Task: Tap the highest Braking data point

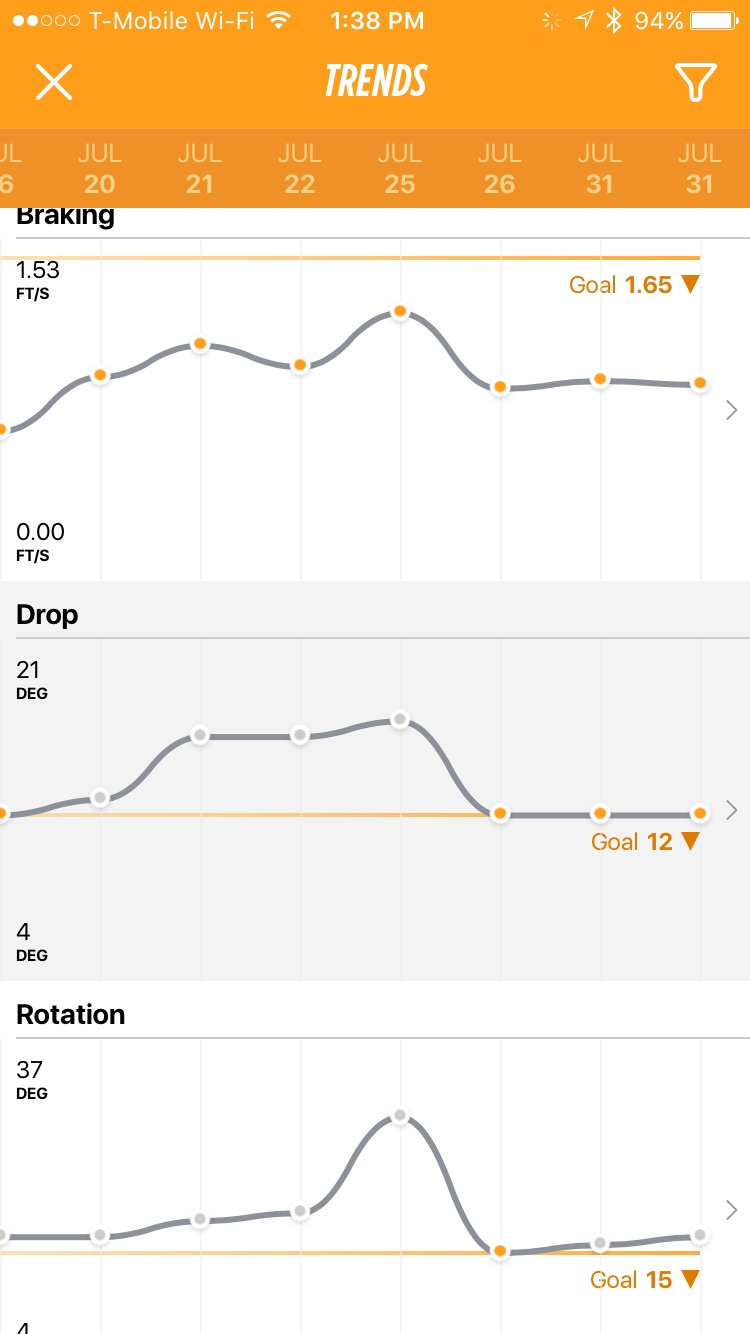Action: (x=399, y=311)
